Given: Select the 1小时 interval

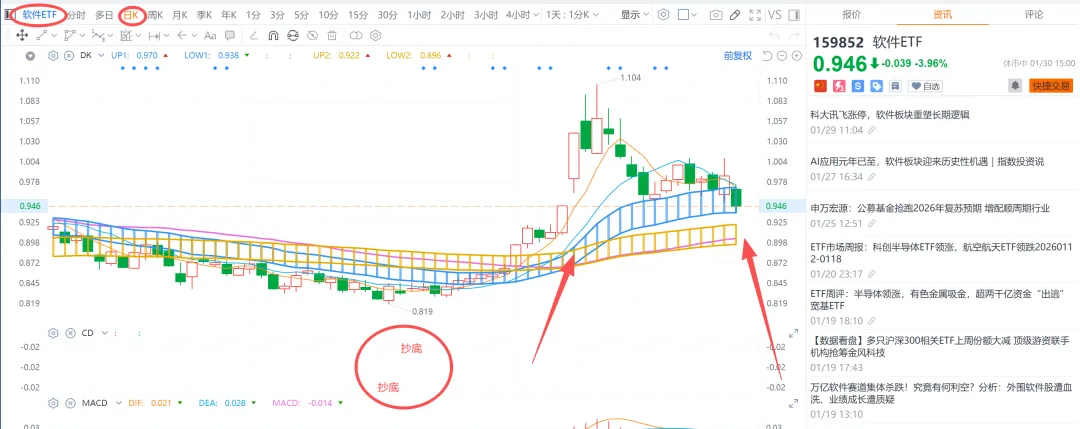Looking at the screenshot, I should [x=419, y=14].
